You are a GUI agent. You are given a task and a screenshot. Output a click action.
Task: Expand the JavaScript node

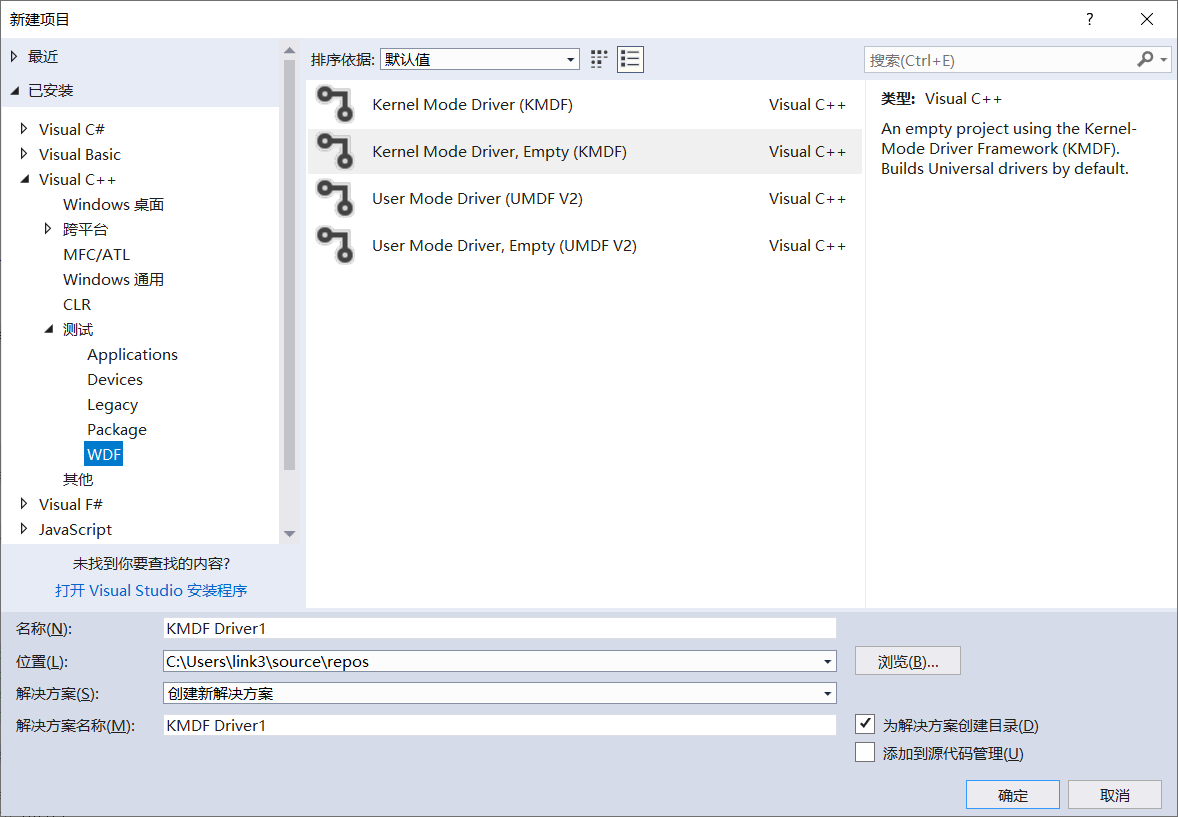pos(24,528)
